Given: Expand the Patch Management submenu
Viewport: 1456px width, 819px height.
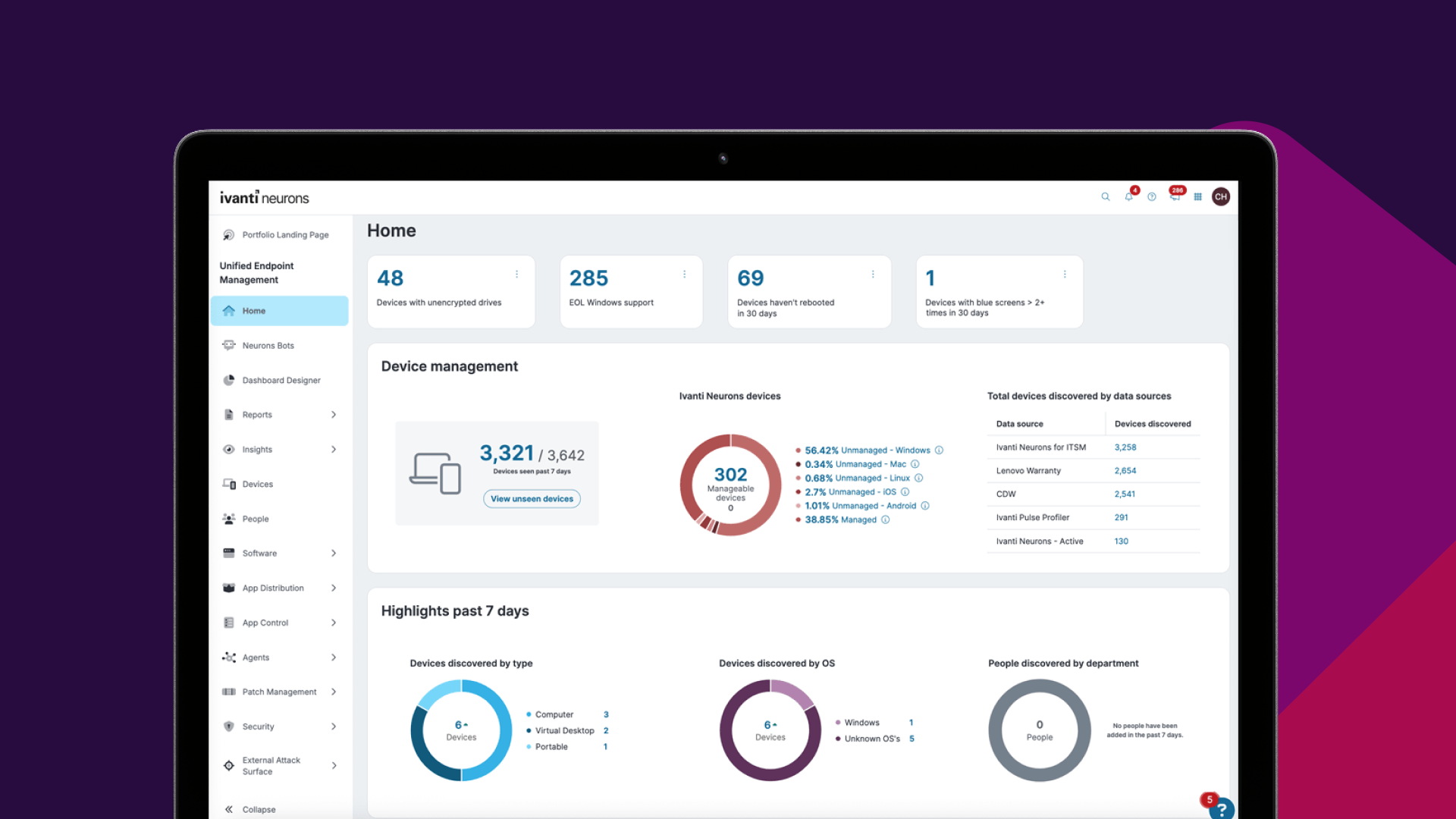Looking at the screenshot, I should point(334,692).
